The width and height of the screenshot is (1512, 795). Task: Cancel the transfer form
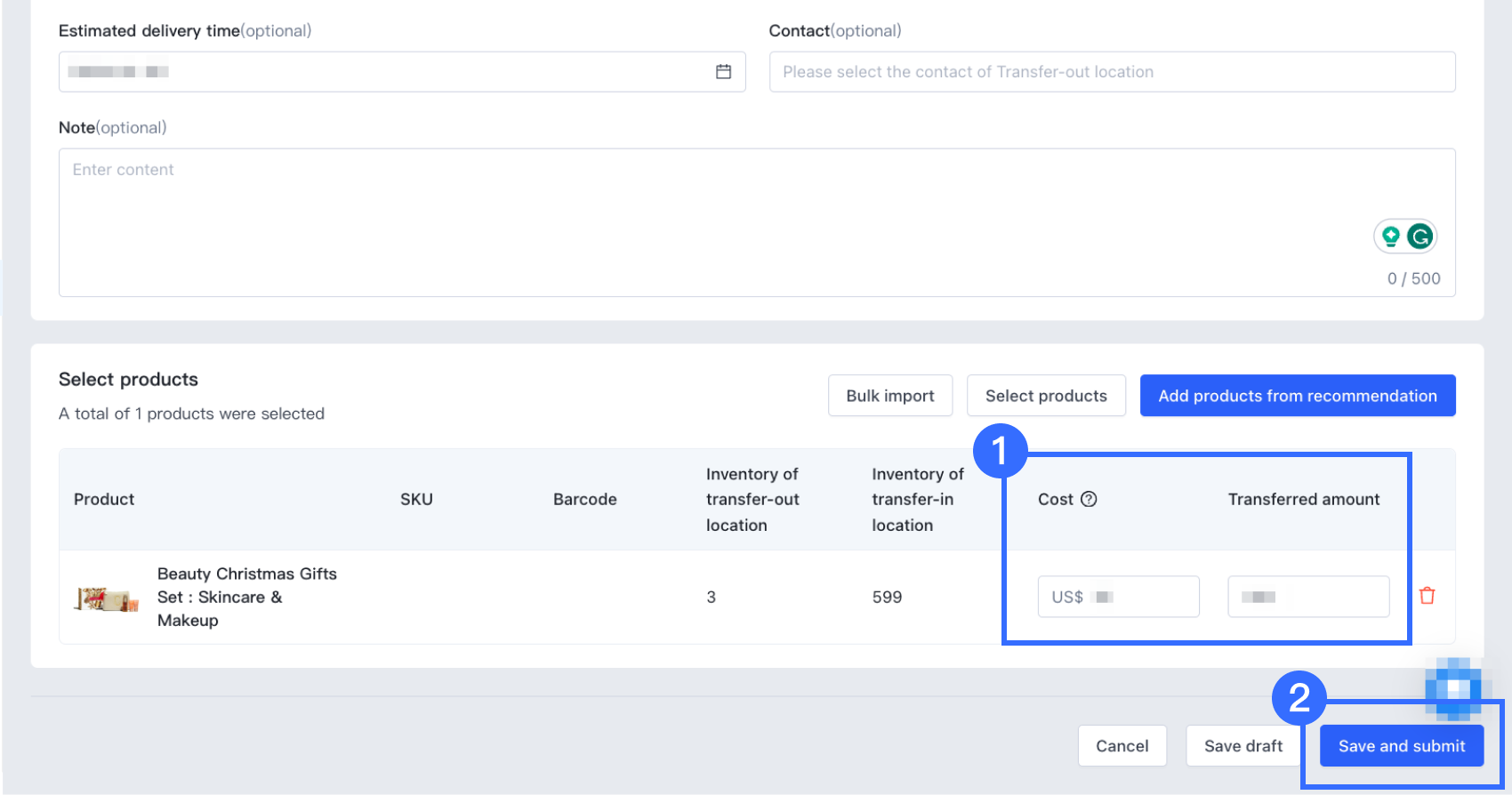pos(1122,746)
